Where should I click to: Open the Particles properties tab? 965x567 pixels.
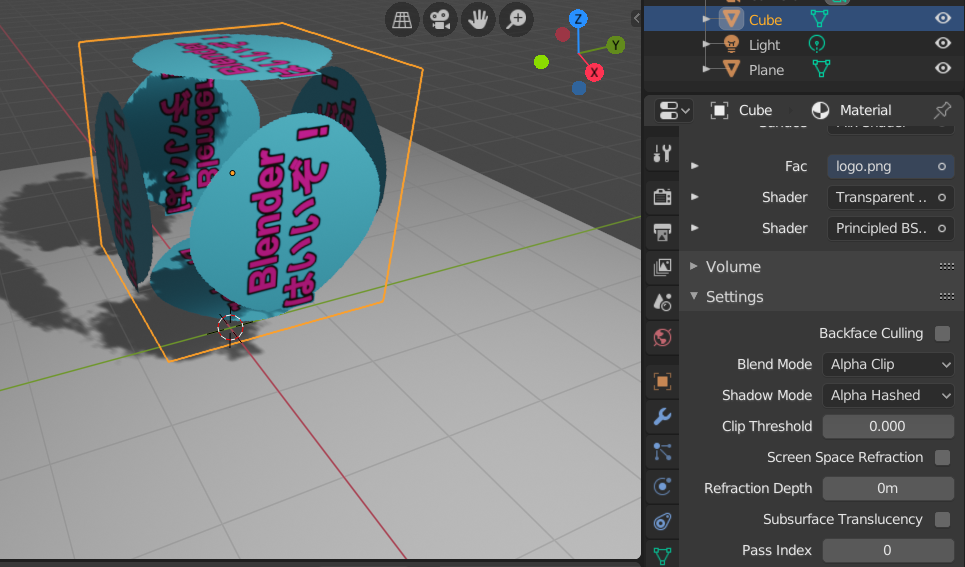point(662,452)
